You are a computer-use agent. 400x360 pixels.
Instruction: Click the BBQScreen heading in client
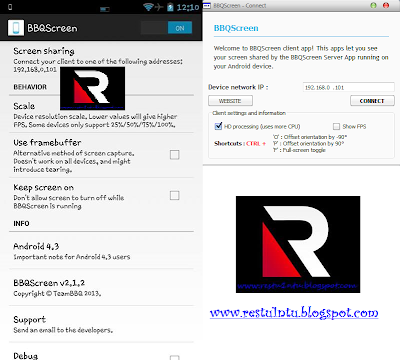(236, 28)
